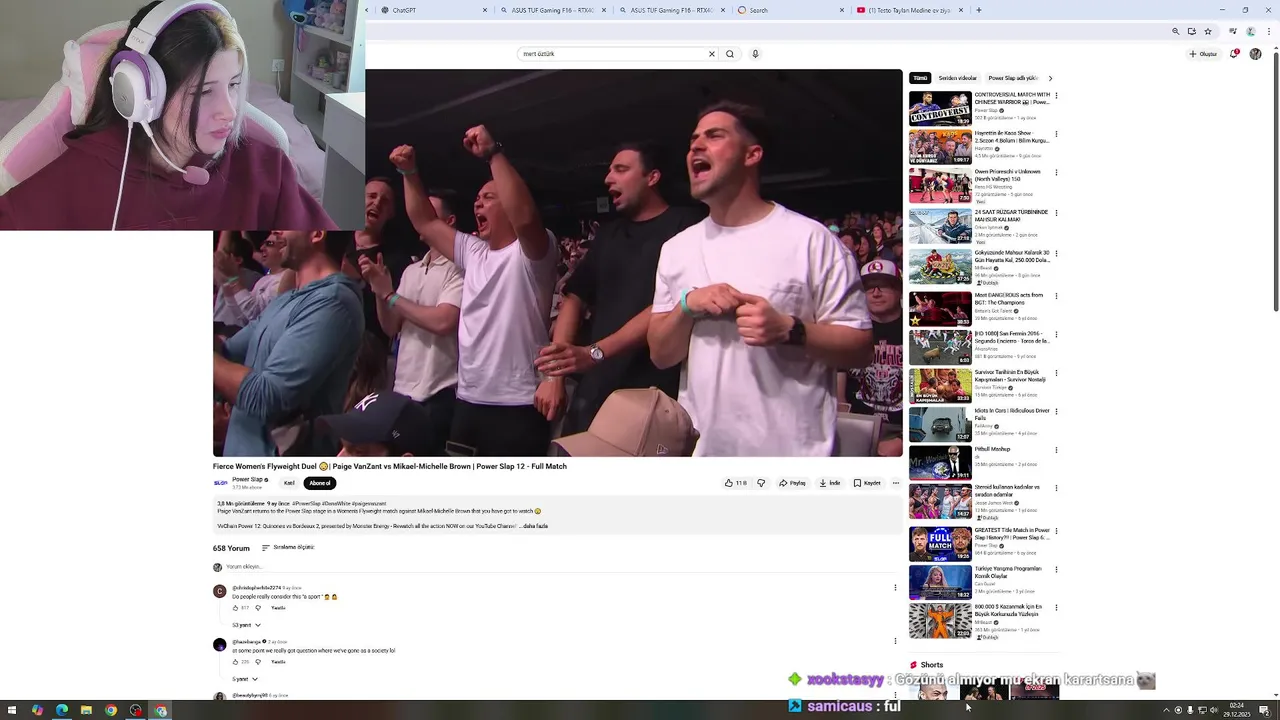
Task: Expand description with ...daha fazla
Action: 534,526
